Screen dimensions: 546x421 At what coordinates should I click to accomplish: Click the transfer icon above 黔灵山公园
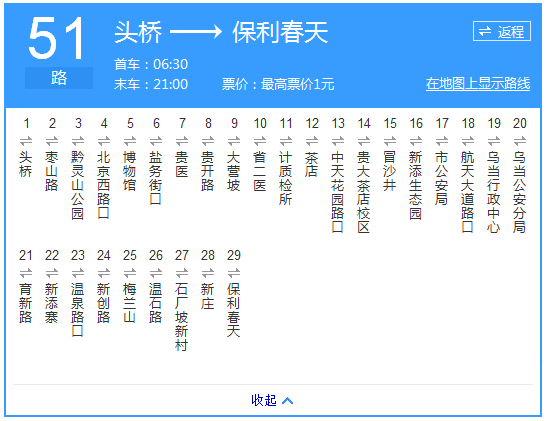[x=78, y=141]
